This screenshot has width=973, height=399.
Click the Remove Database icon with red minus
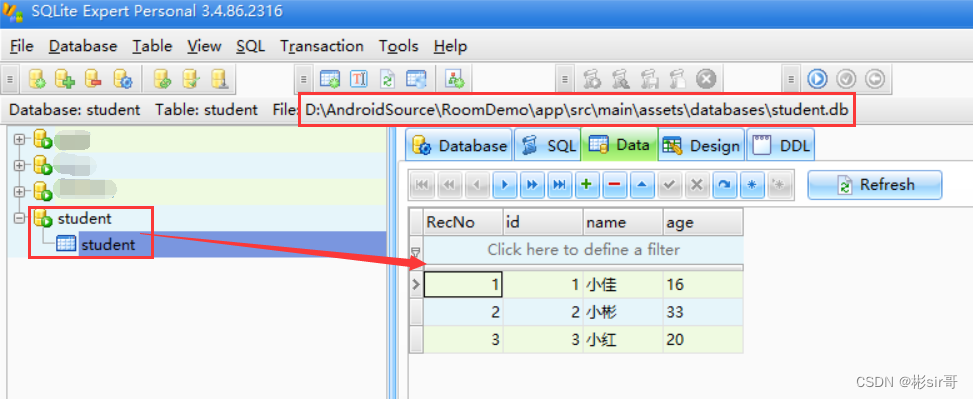pos(94,79)
